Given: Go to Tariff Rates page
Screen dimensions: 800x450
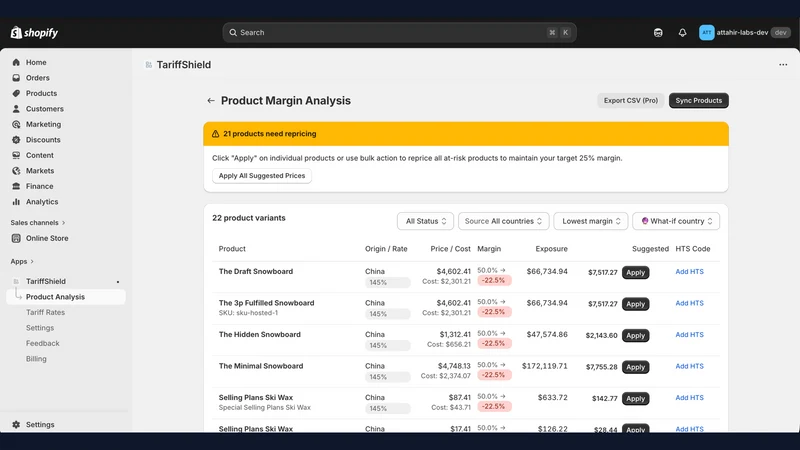Looking at the screenshot, I should pos(45,312).
